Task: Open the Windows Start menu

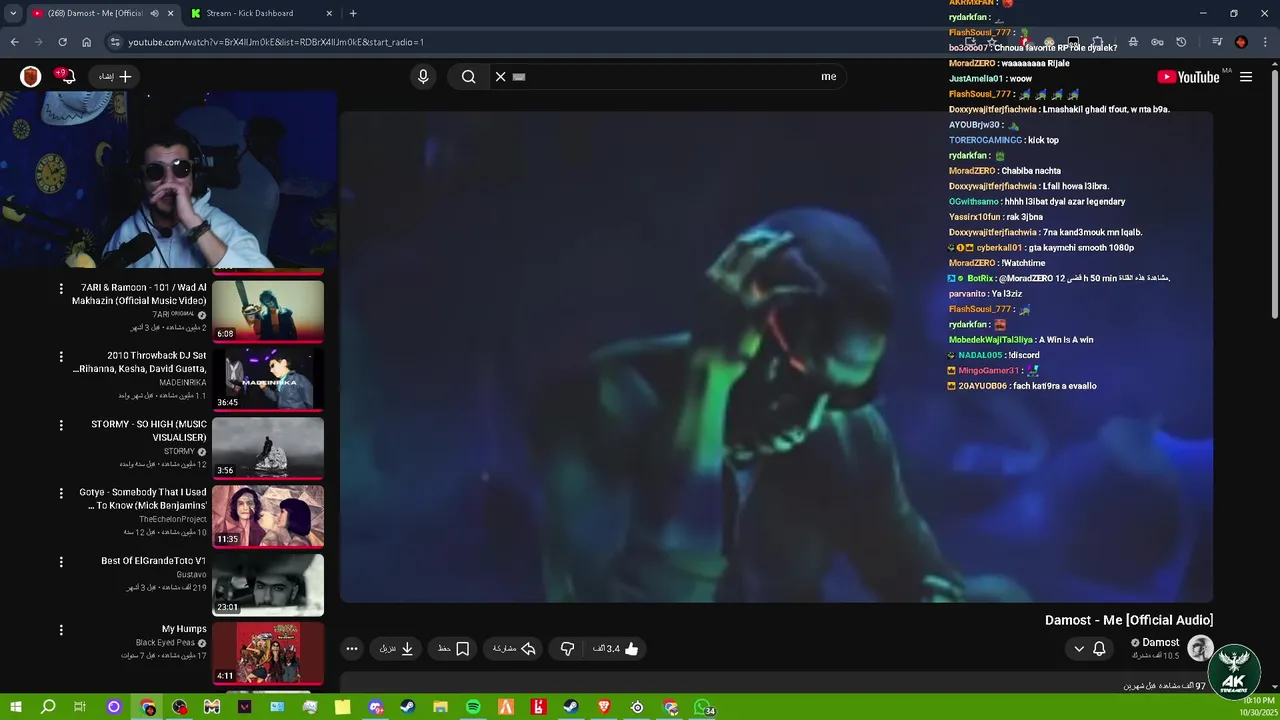Action: [x=15, y=707]
